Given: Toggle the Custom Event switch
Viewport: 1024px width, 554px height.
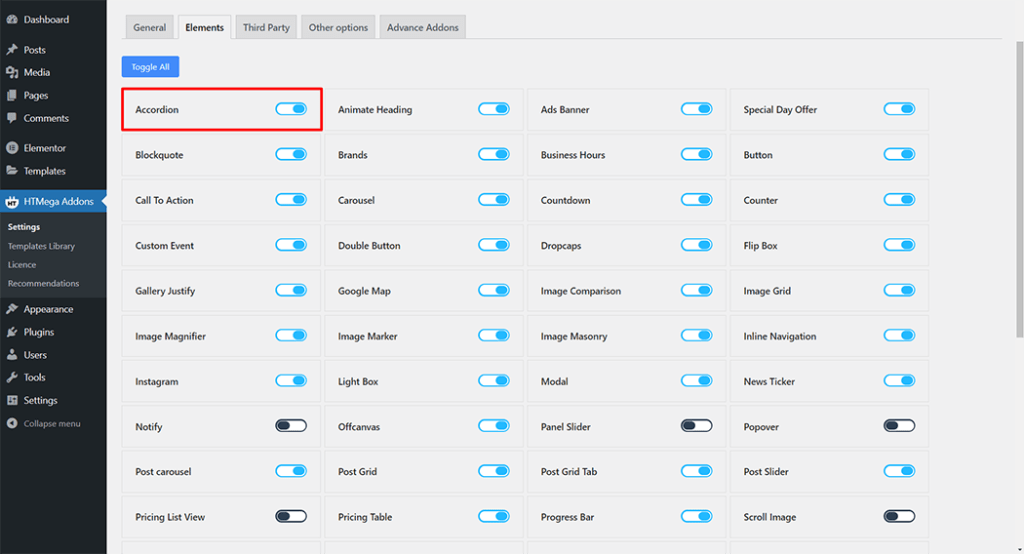Looking at the screenshot, I should point(291,245).
